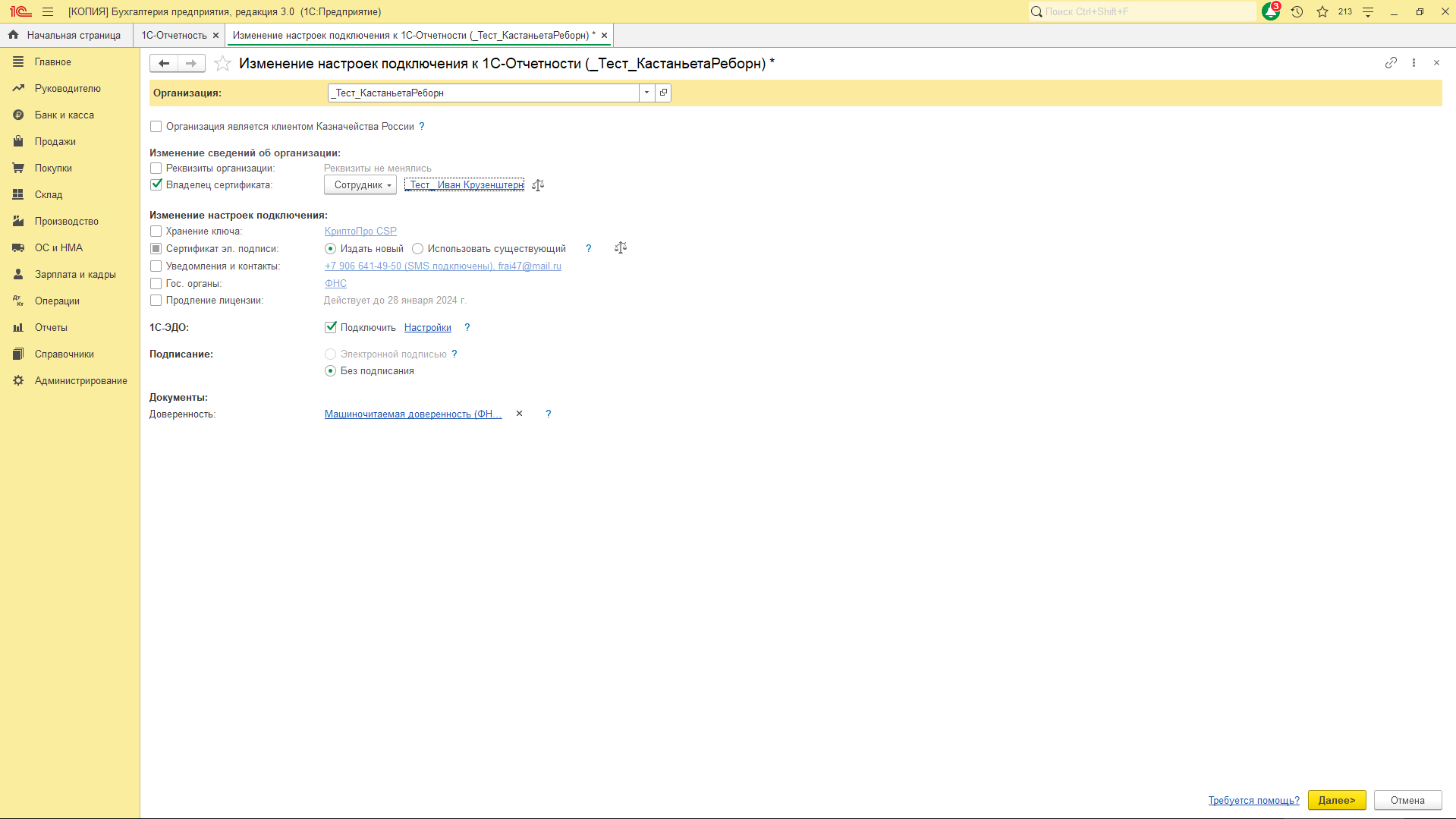Image resolution: width=1456 pixels, height=819 pixels.
Task: Open Главное section in sidebar
Action: point(70,62)
